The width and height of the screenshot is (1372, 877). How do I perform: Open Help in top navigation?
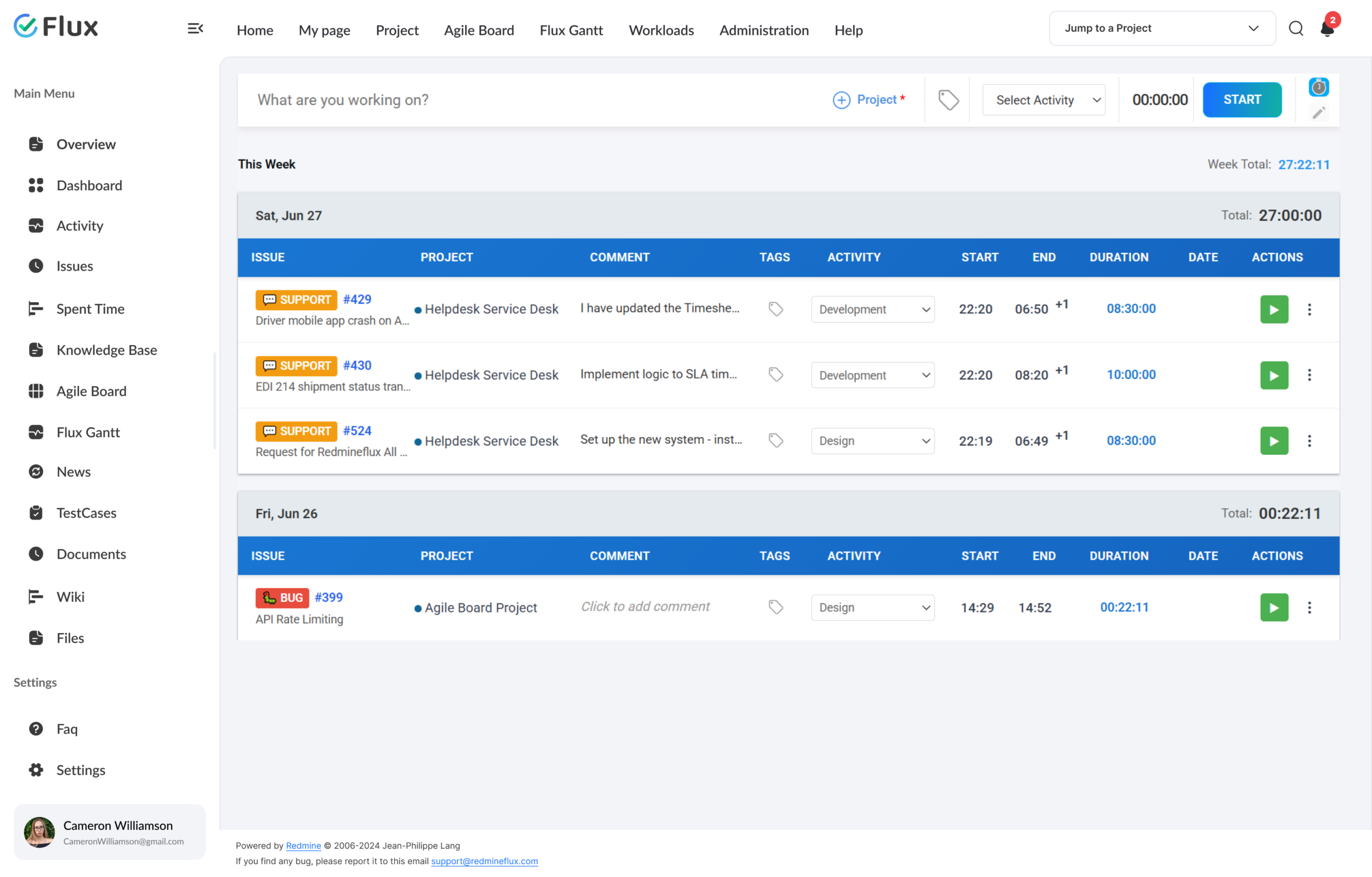tap(848, 30)
